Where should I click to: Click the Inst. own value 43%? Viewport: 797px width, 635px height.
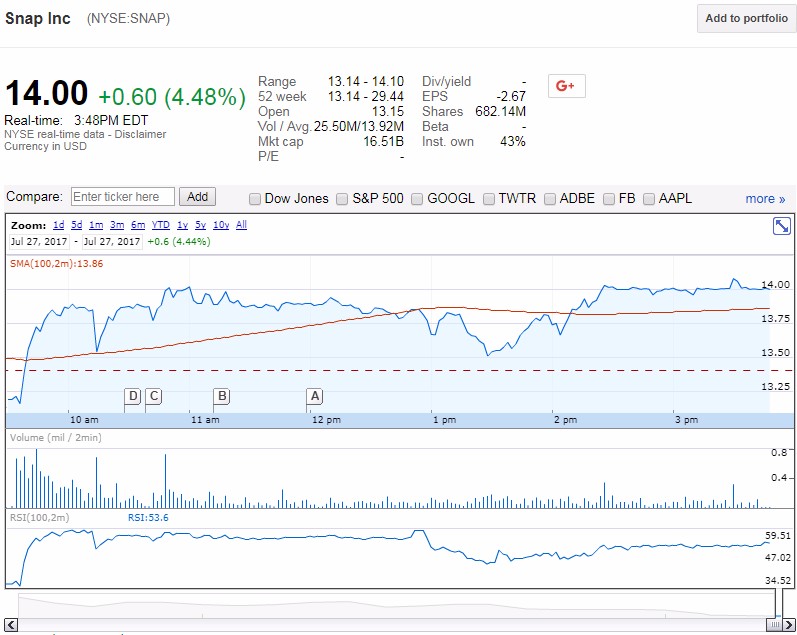click(x=513, y=141)
